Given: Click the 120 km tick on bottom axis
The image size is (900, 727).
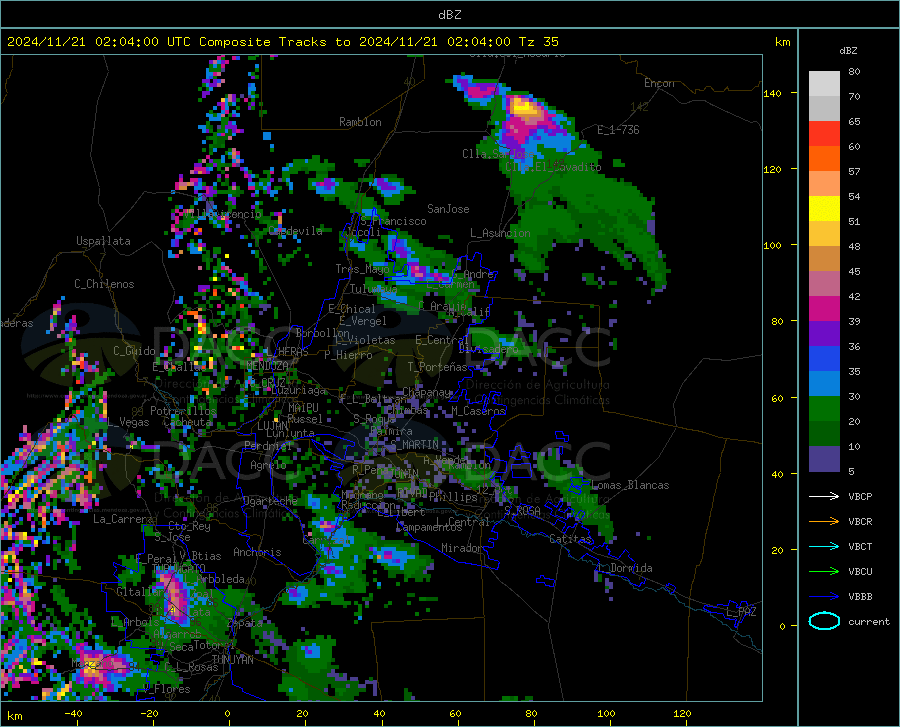Looking at the screenshot, I should pyautogui.click(x=682, y=714).
